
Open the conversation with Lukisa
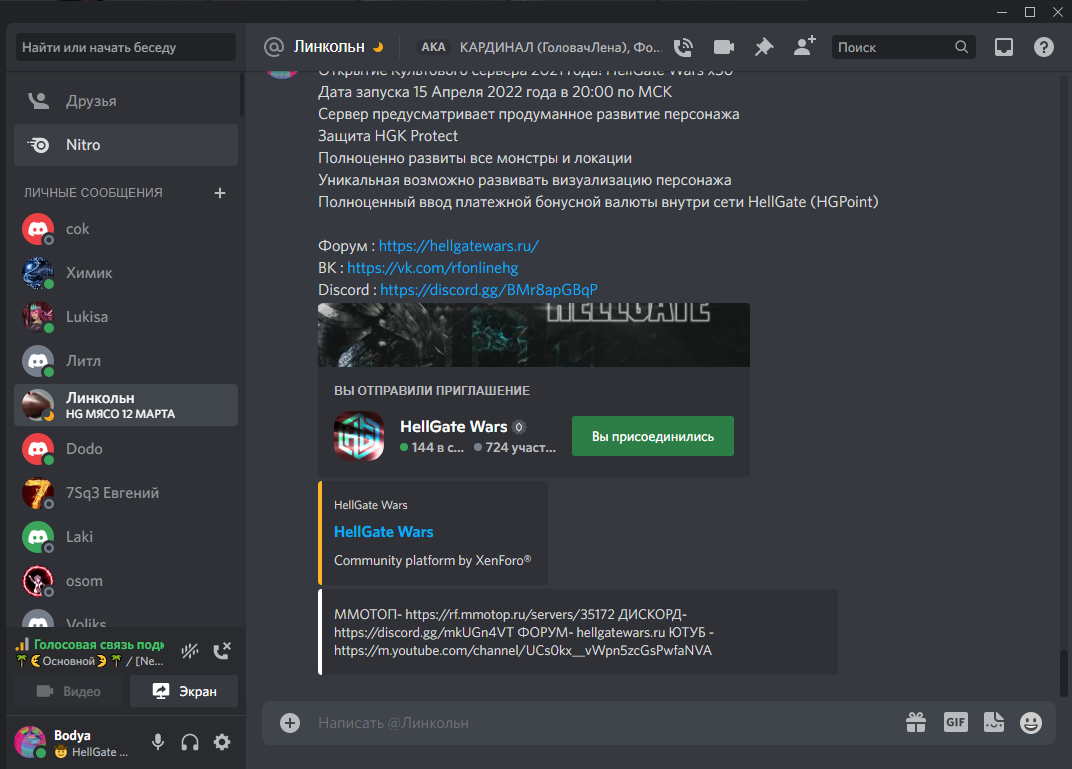coord(126,317)
